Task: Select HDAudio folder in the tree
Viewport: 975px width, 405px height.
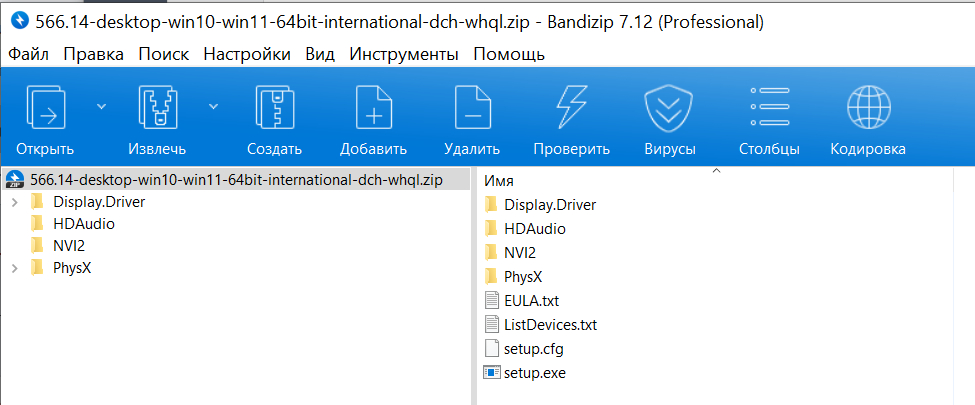Action: click(84, 224)
